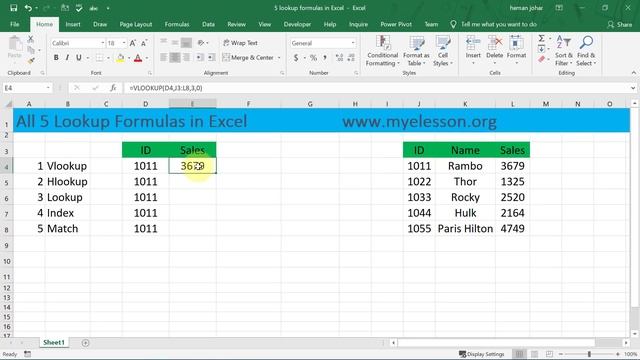Switch to the Developer ribbon tab
Screen dimensions: 640x360
click(297, 24)
